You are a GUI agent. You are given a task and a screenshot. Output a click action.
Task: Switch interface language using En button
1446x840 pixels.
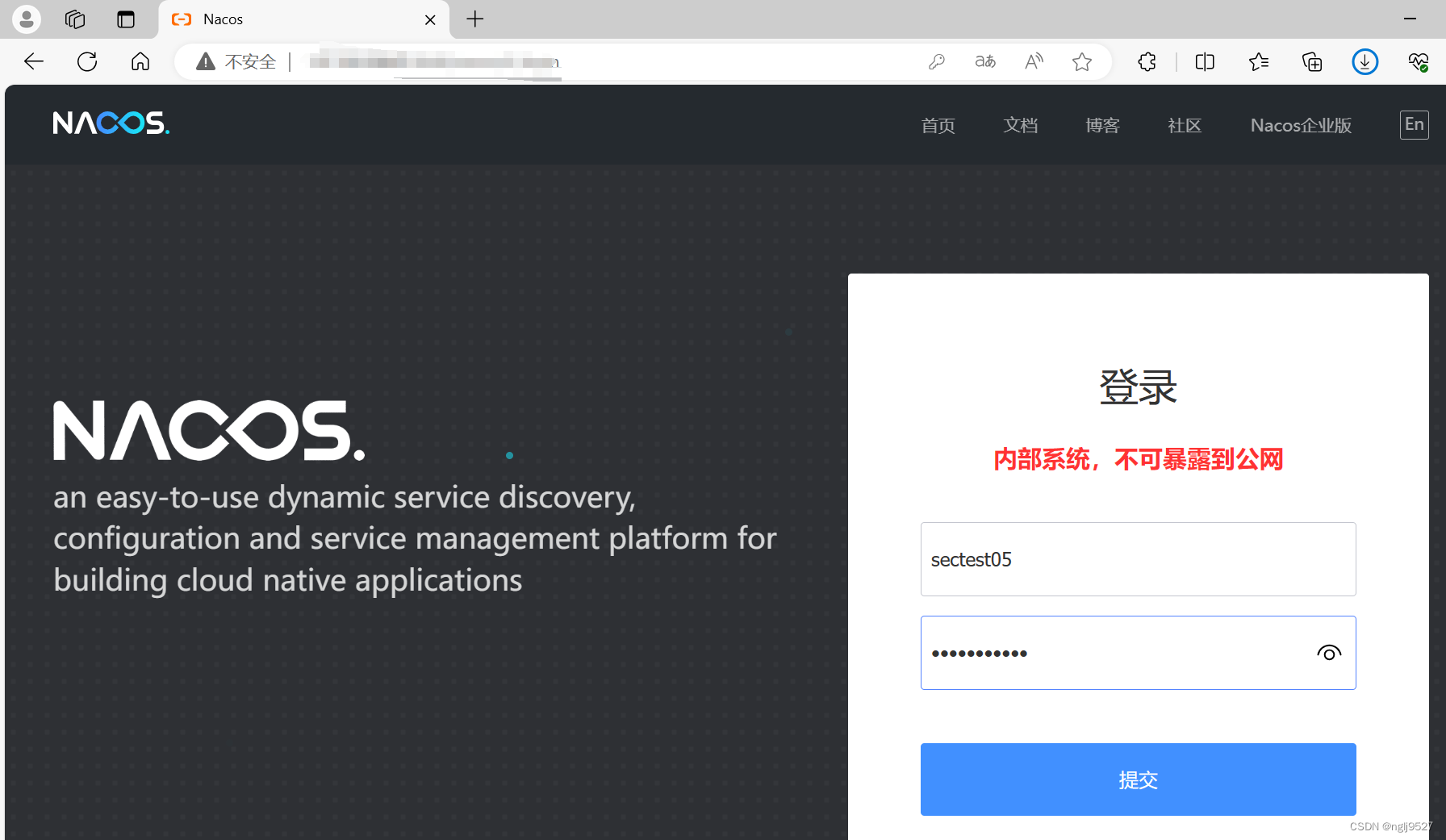pos(1414,124)
